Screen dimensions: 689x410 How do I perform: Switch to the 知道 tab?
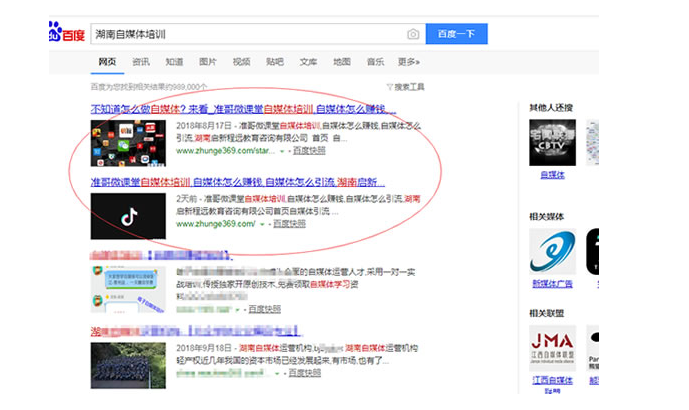click(x=174, y=62)
